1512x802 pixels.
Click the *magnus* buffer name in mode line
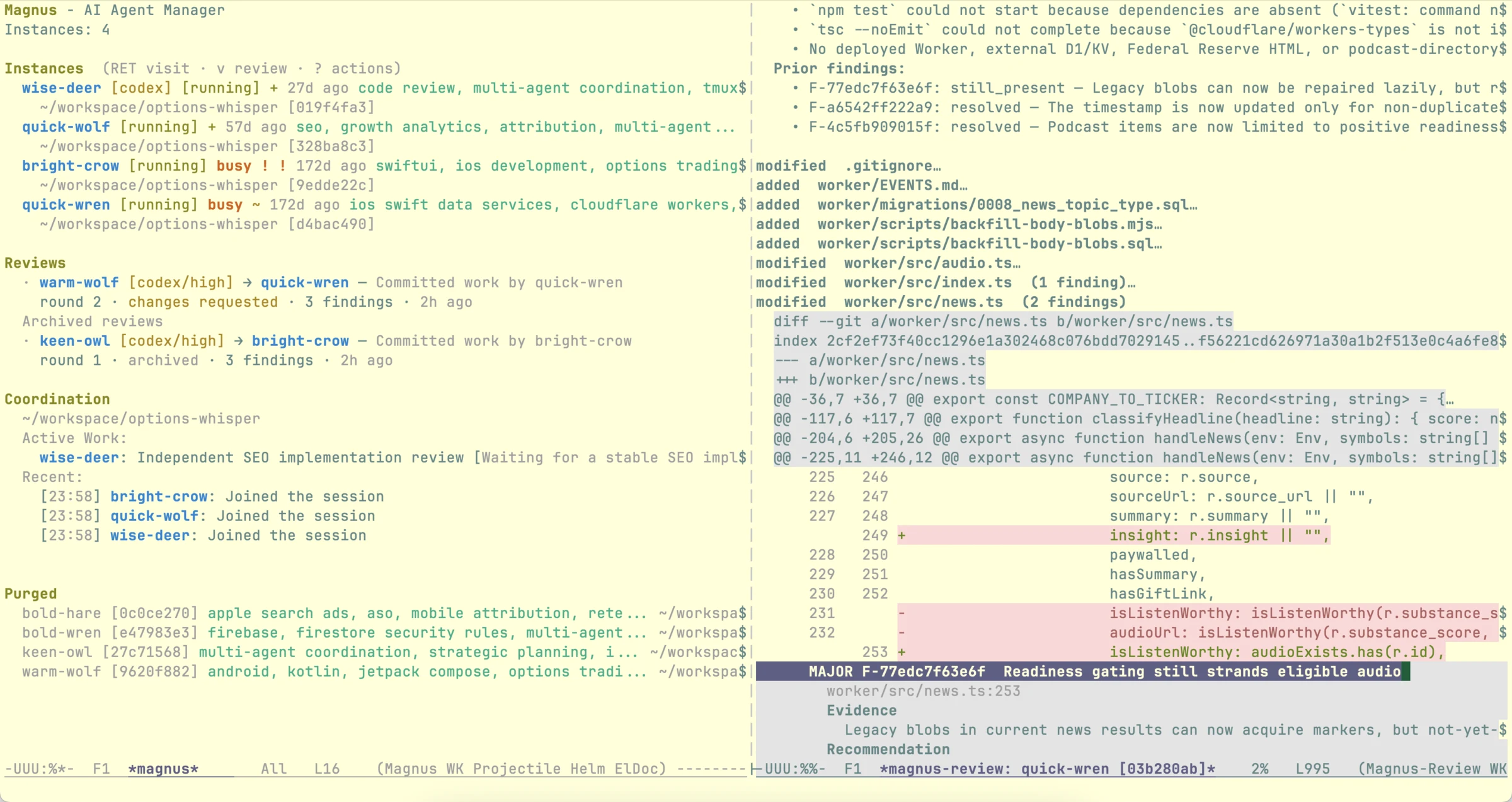[163, 769]
